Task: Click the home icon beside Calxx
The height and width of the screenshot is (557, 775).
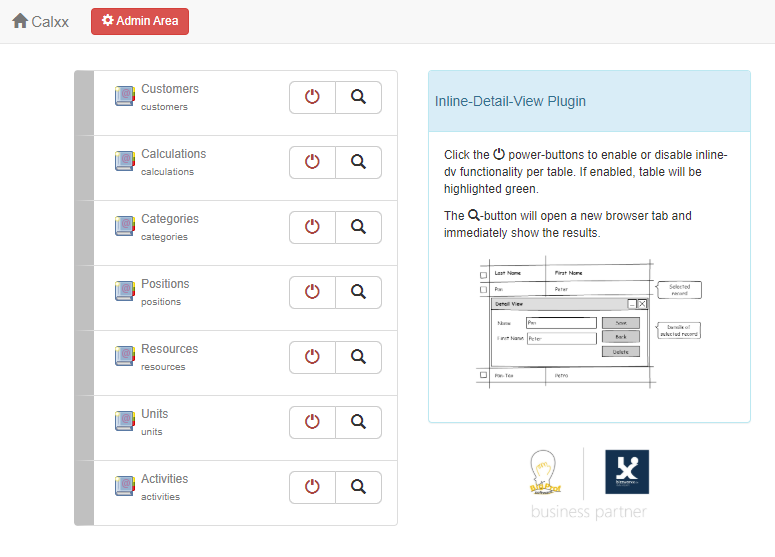Action: click(x=20, y=21)
